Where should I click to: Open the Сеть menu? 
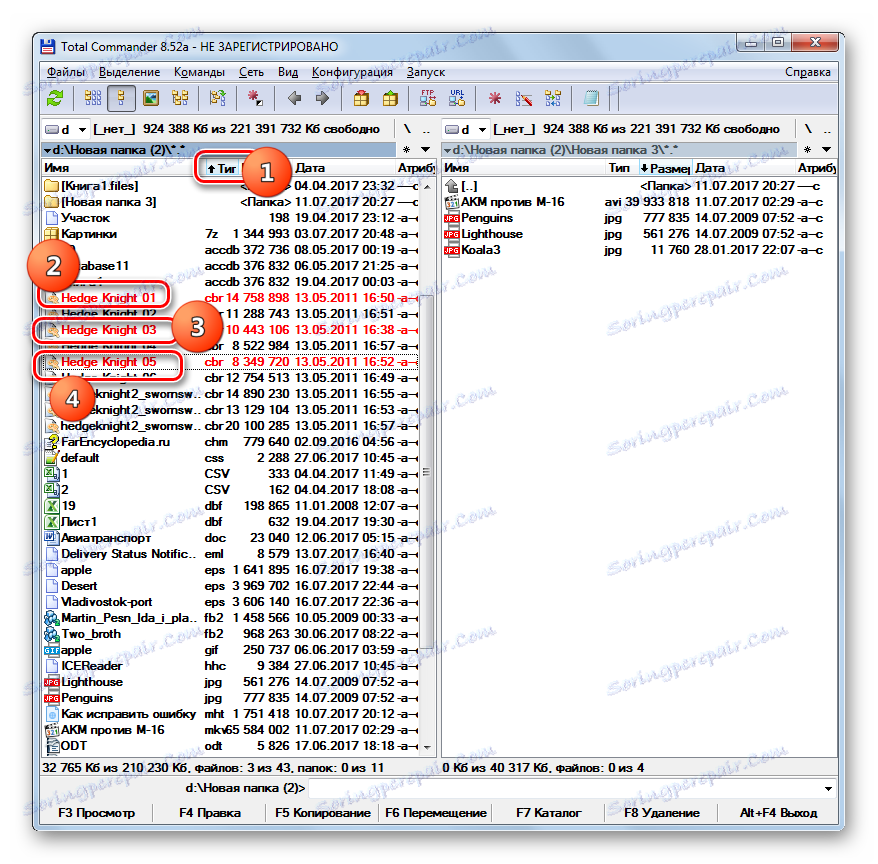pos(251,72)
